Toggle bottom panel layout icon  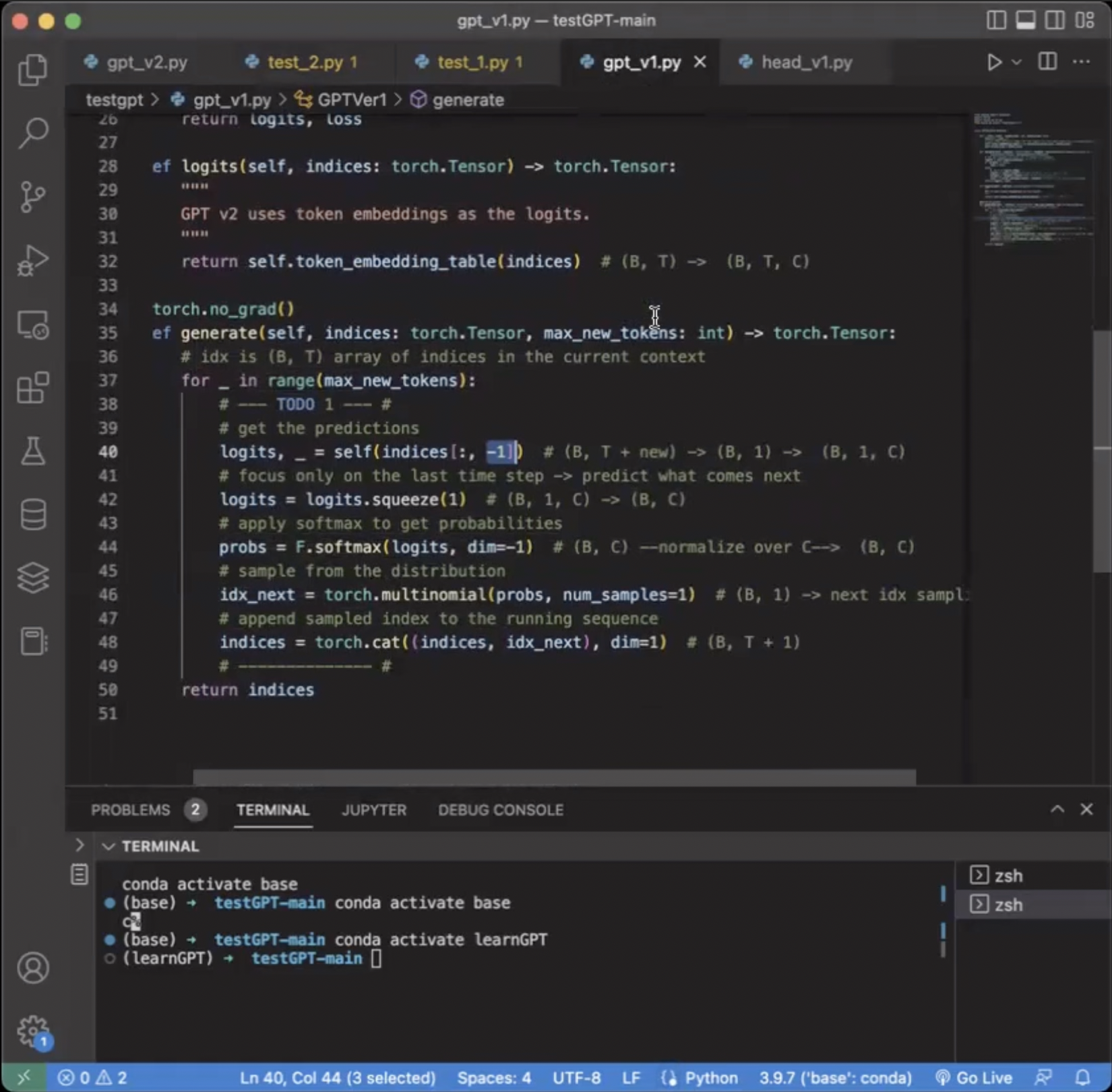point(1026,20)
